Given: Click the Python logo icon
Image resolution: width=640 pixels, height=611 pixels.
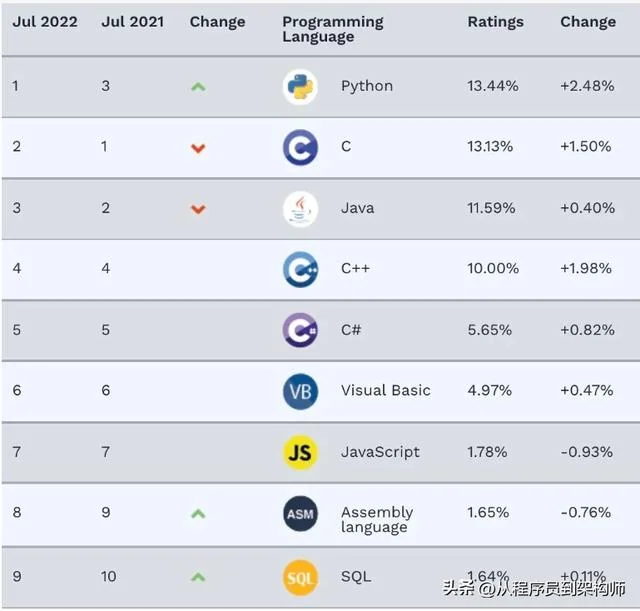Looking at the screenshot, I should click(x=300, y=87).
